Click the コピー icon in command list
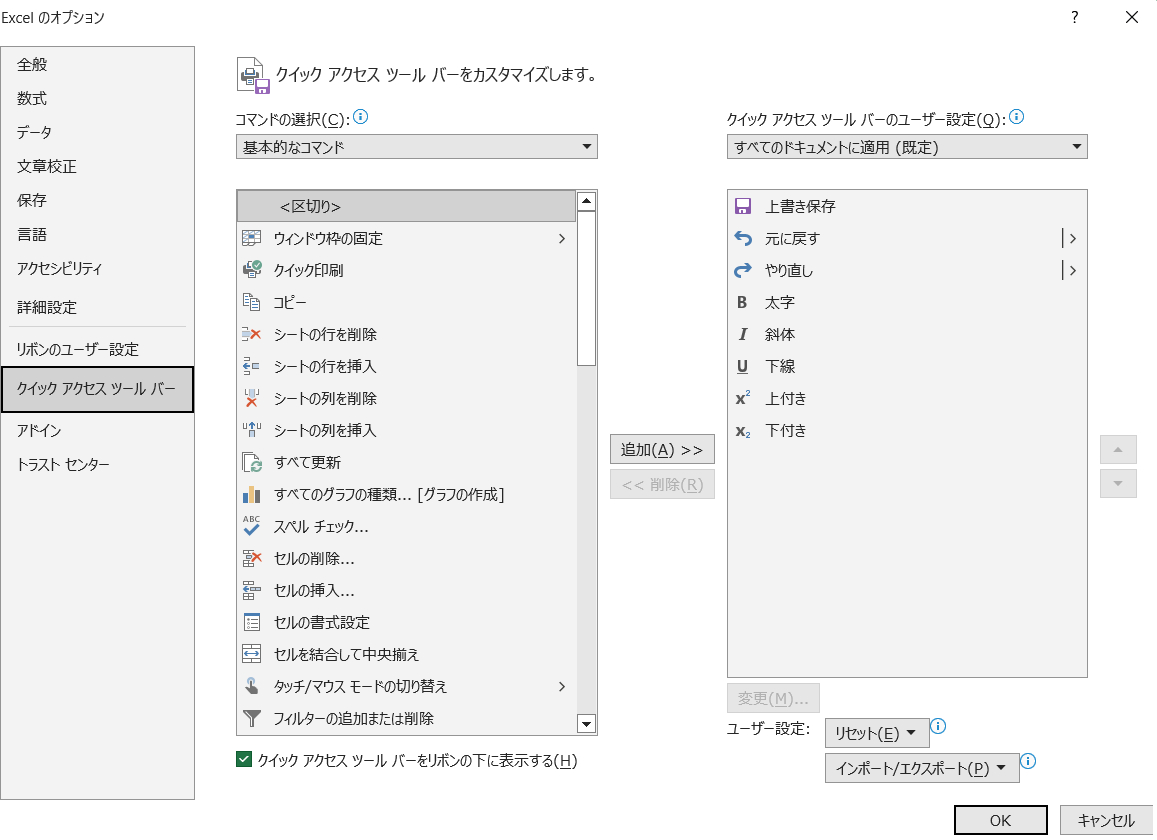This screenshot has width=1157, height=840. pyautogui.click(x=252, y=302)
